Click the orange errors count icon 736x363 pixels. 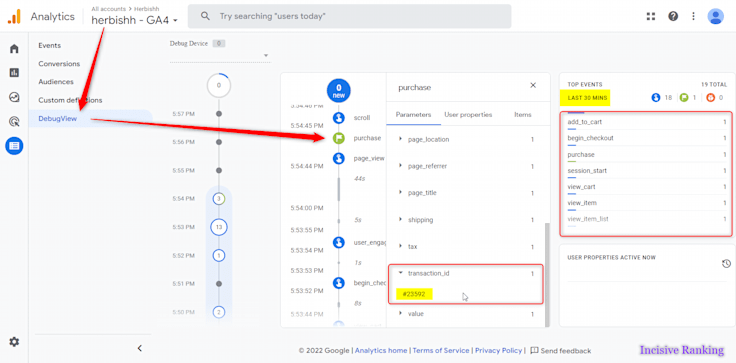(710, 98)
